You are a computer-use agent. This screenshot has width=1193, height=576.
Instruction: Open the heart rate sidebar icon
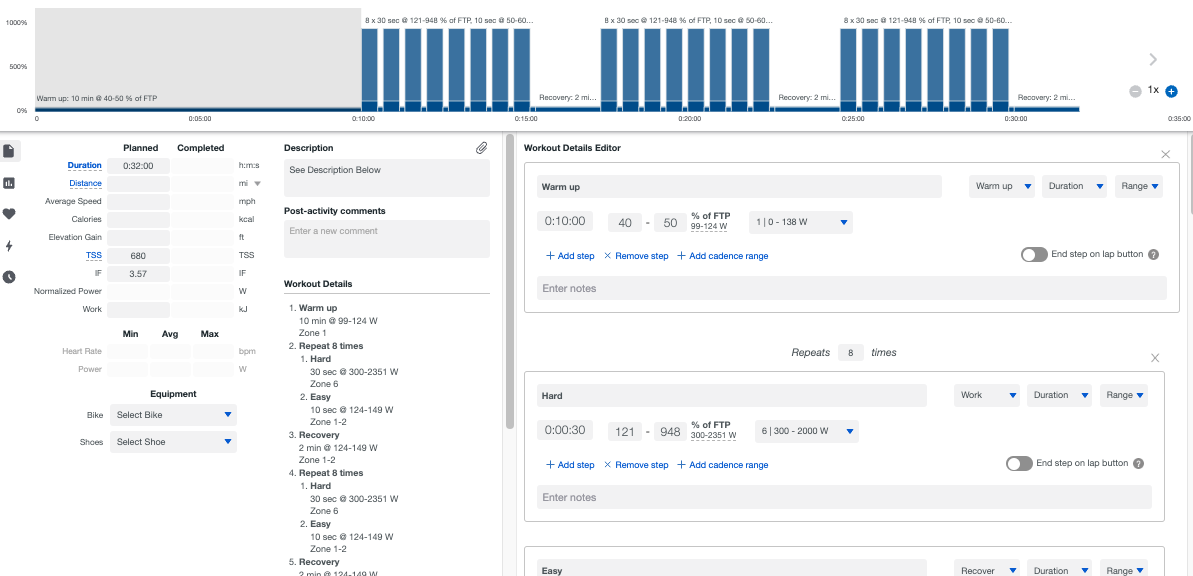(9, 214)
